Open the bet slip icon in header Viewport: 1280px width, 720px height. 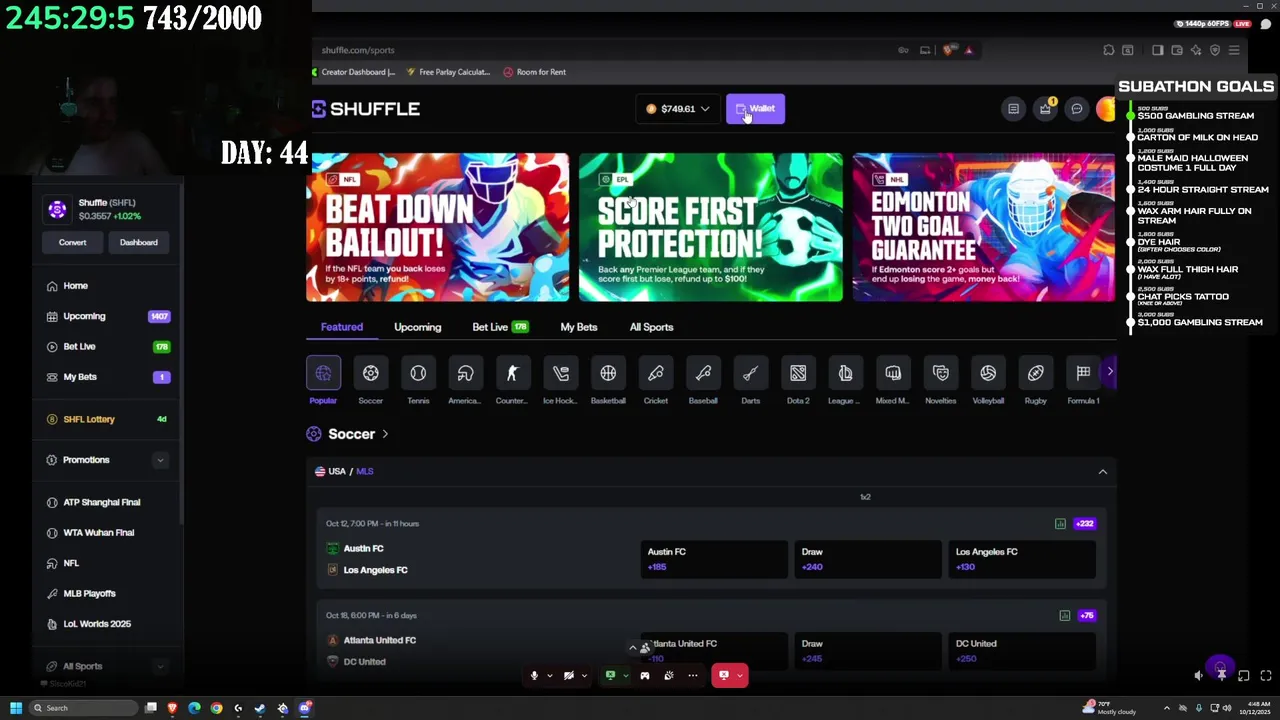1013,109
